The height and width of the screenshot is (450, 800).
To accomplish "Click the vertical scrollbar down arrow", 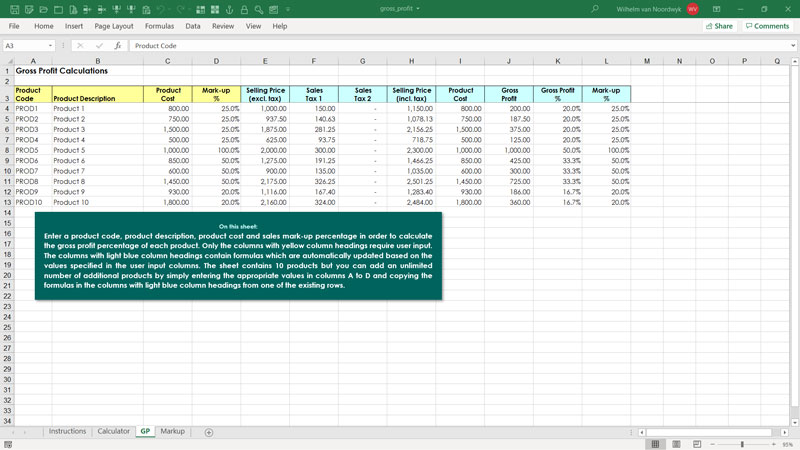I will point(795,422).
